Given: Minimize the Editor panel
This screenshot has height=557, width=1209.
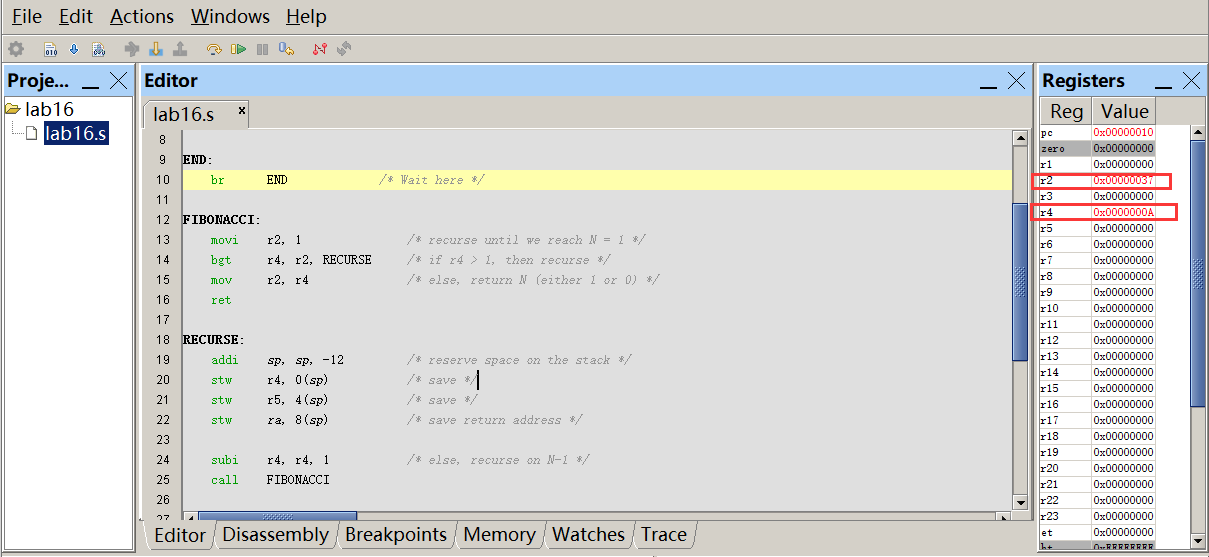Looking at the screenshot, I should (989, 87).
